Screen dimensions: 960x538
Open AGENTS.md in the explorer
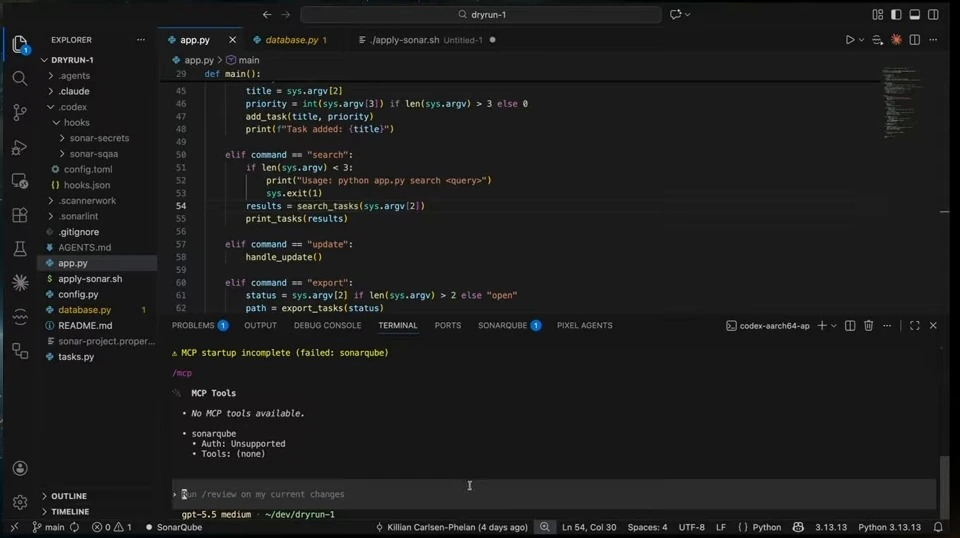pyautogui.click(x=84, y=247)
